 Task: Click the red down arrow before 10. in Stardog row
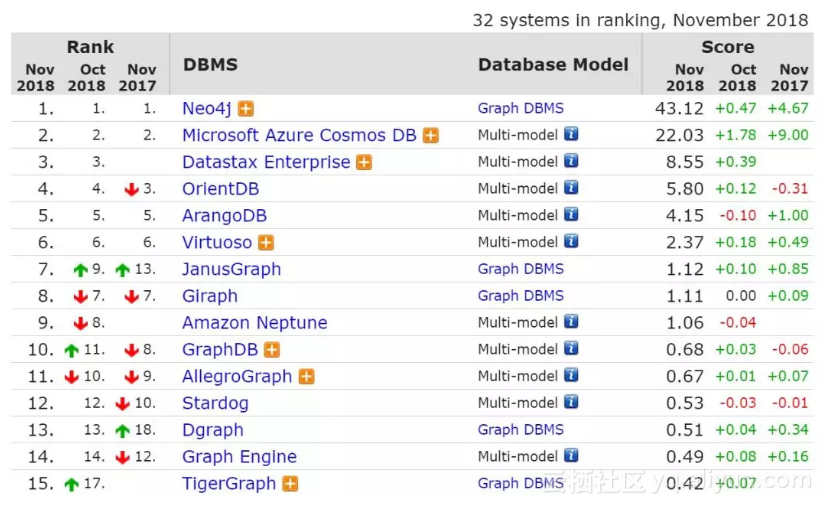pos(122,404)
